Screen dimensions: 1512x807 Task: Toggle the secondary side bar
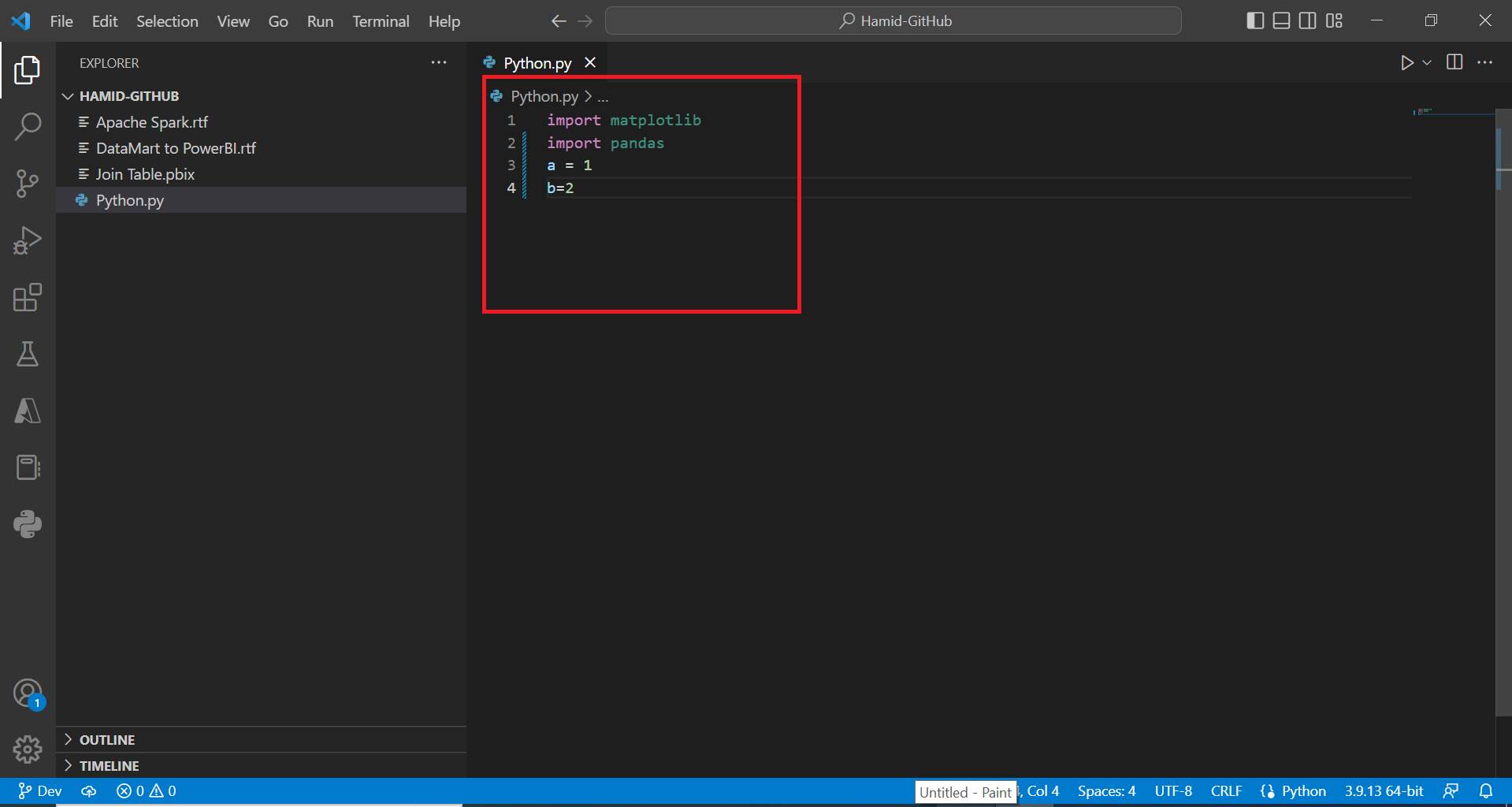coord(1308,20)
